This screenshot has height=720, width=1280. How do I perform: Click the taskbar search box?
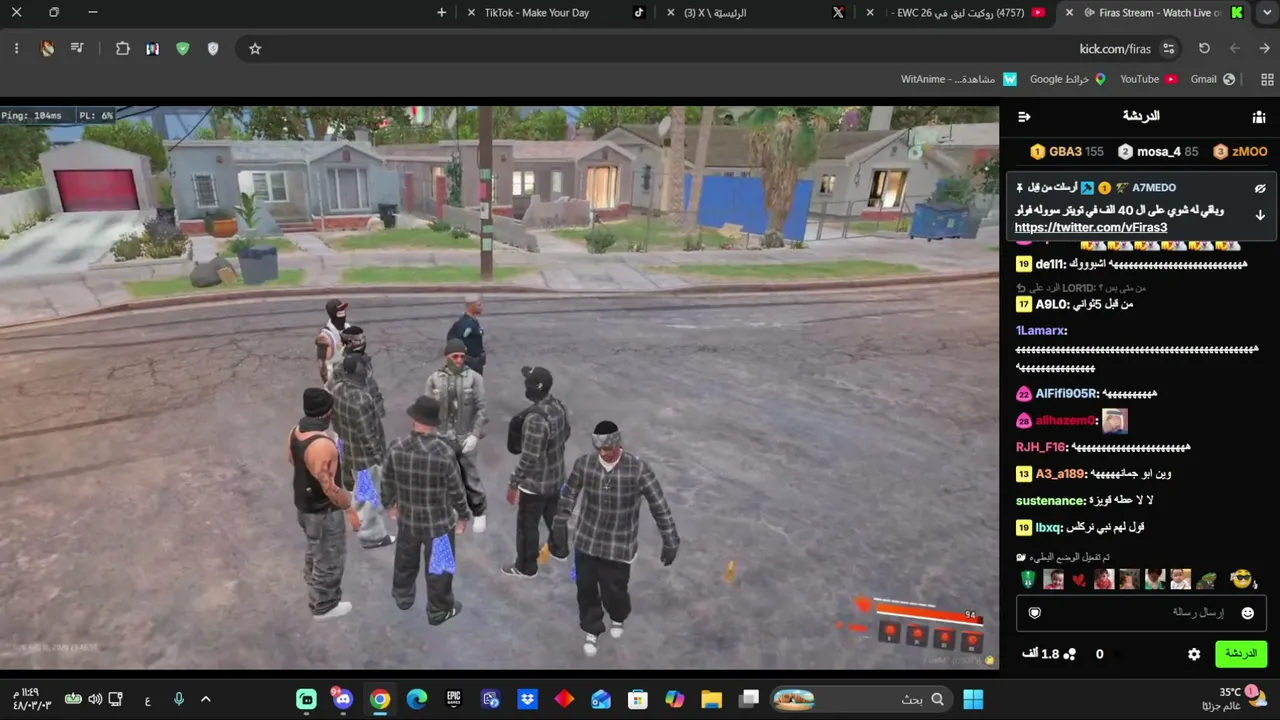tap(861, 699)
